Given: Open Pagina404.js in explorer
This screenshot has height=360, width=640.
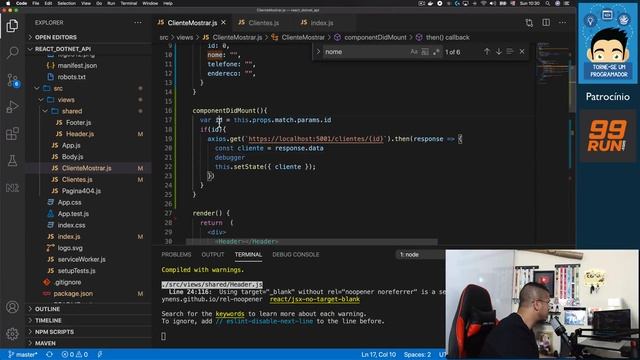Looking at the screenshot, I should click(x=81, y=191).
